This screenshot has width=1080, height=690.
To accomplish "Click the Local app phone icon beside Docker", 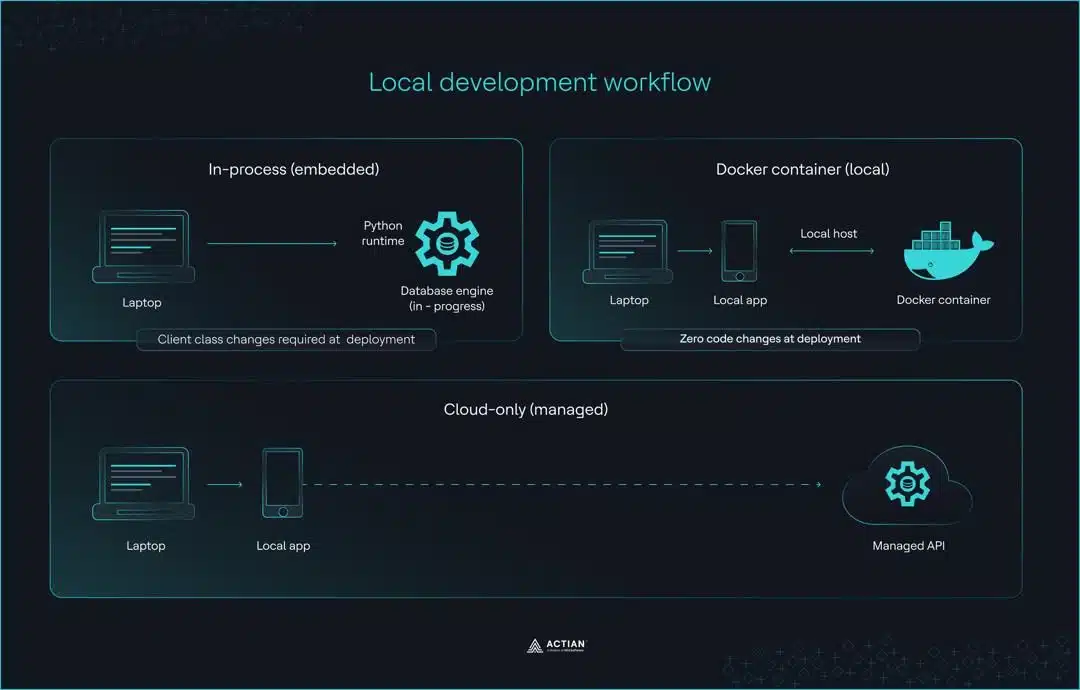I will tap(739, 250).
